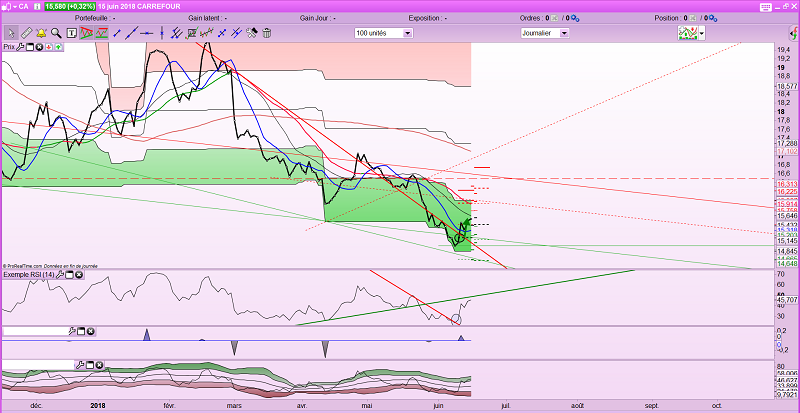Click Ordres cancel X button
800x413 pixels.
click(x=555, y=18)
